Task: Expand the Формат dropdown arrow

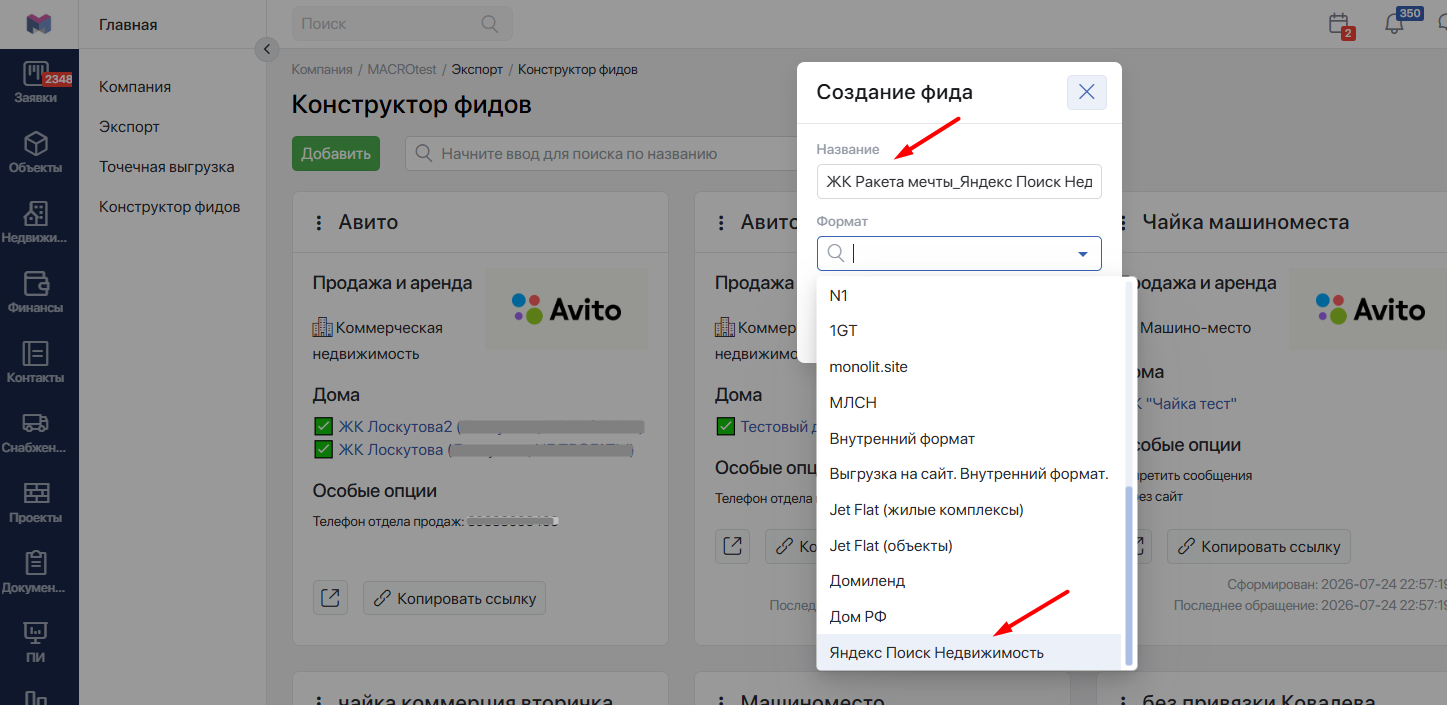Action: coord(1082,254)
